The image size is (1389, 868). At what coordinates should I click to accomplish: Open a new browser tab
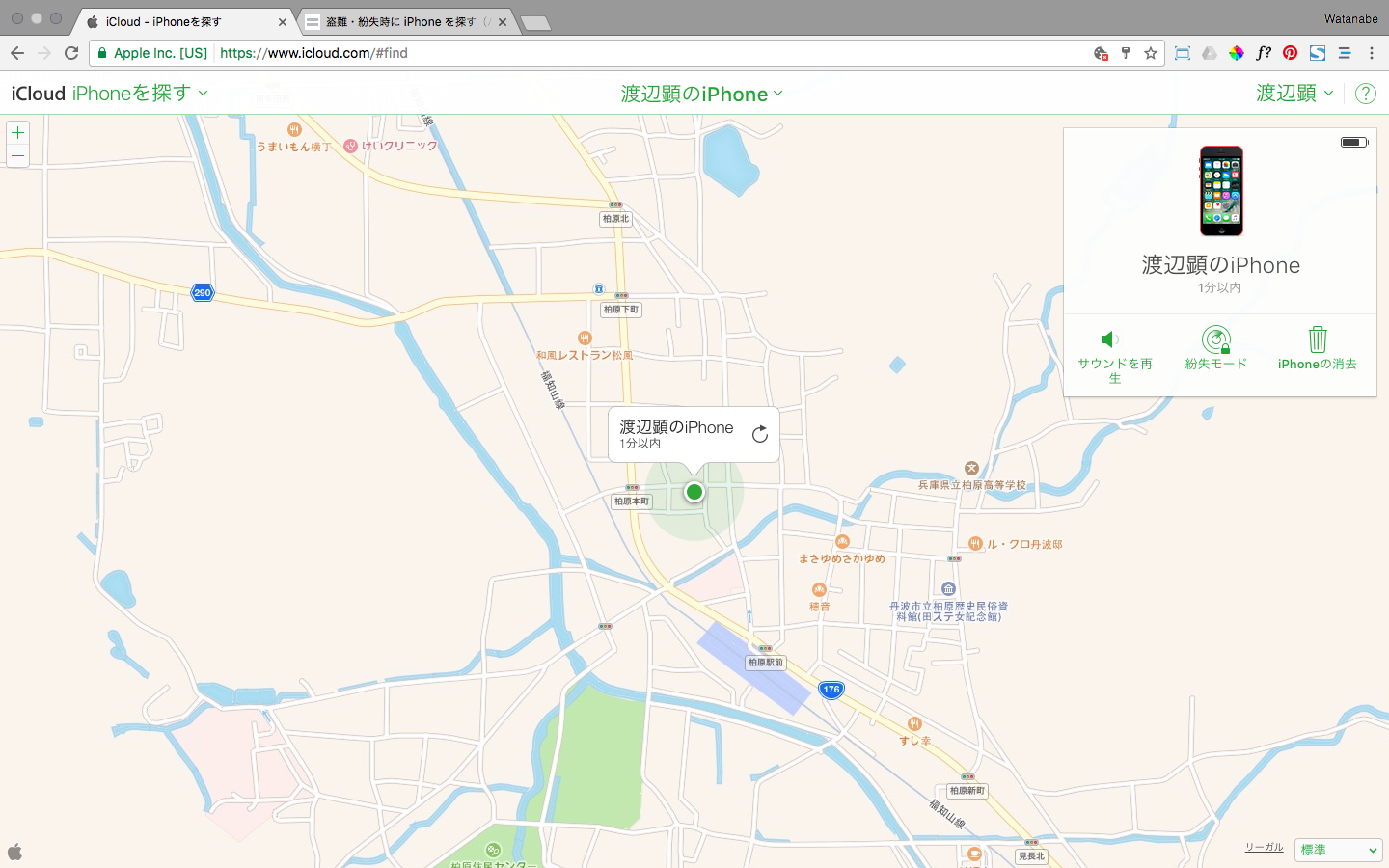[535, 23]
